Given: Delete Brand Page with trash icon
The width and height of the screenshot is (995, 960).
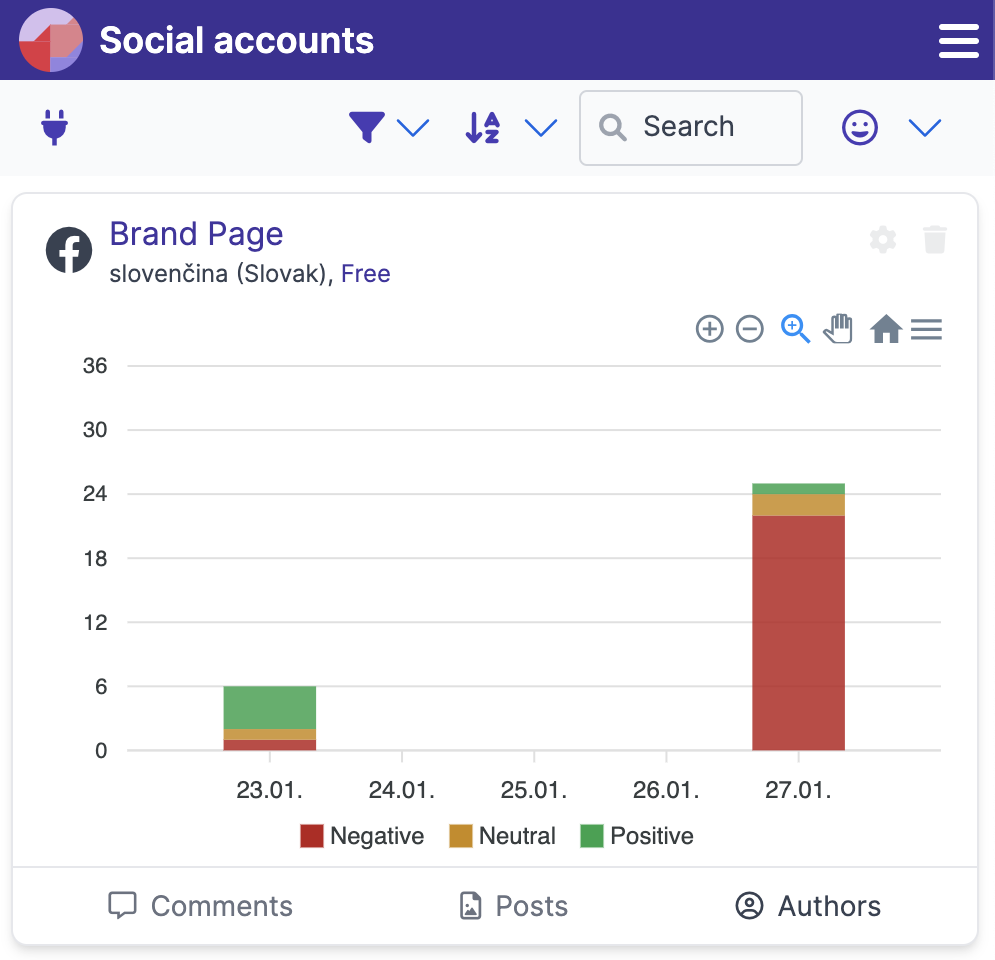Looking at the screenshot, I should (x=935, y=239).
